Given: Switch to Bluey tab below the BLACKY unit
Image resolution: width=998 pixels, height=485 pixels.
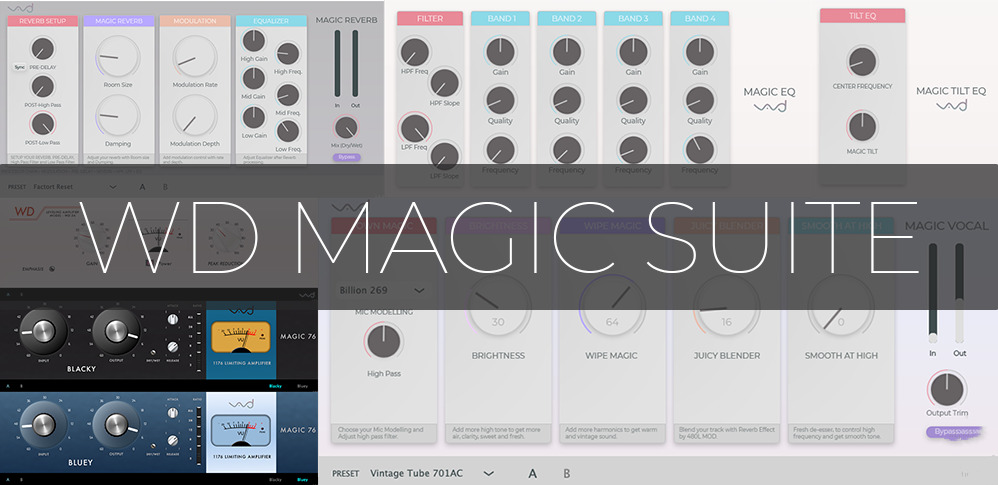Looking at the screenshot, I should [301, 386].
